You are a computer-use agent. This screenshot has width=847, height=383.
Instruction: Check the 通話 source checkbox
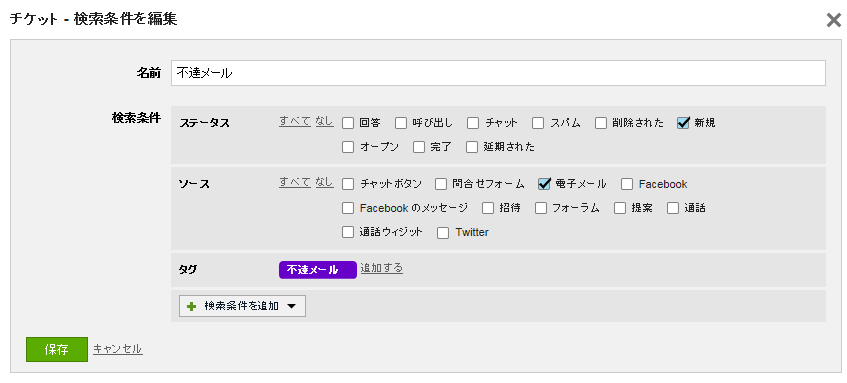pos(673,208)
